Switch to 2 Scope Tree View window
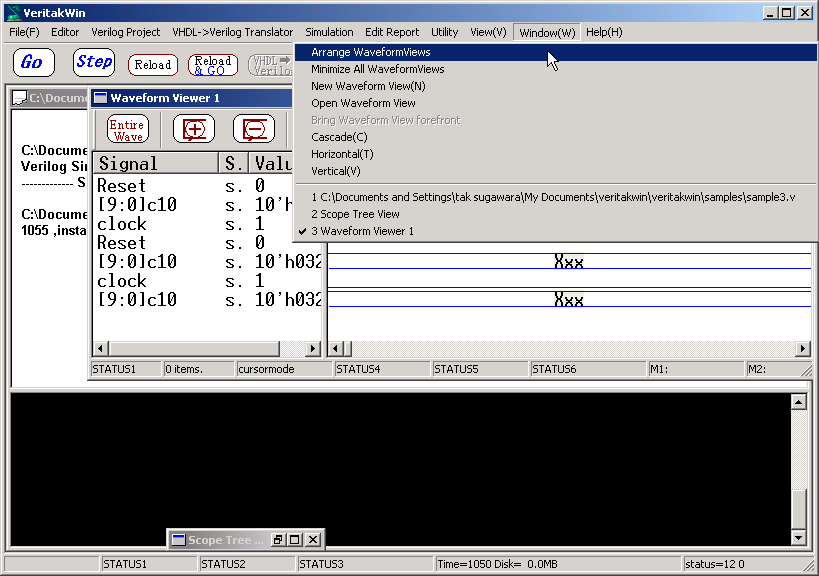This screenshot has height=576, width=819. click(x=355, y=214)
